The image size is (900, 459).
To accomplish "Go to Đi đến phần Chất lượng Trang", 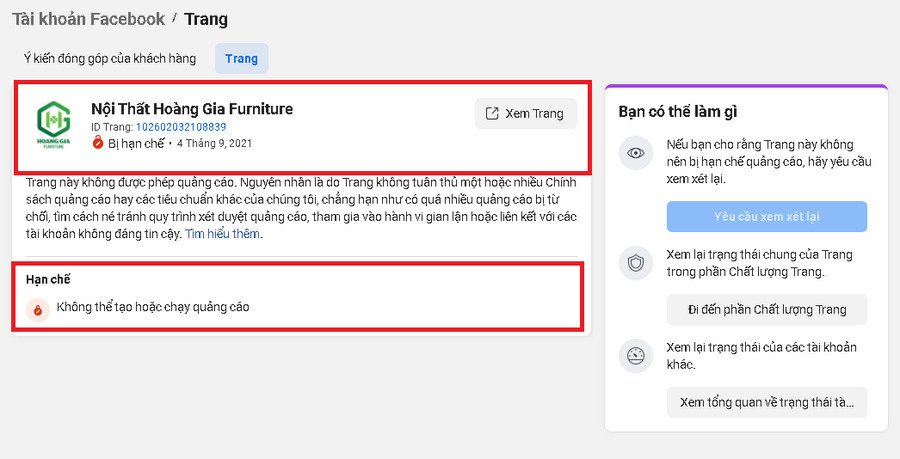I will pyautogui.click(x=766, y=310).
